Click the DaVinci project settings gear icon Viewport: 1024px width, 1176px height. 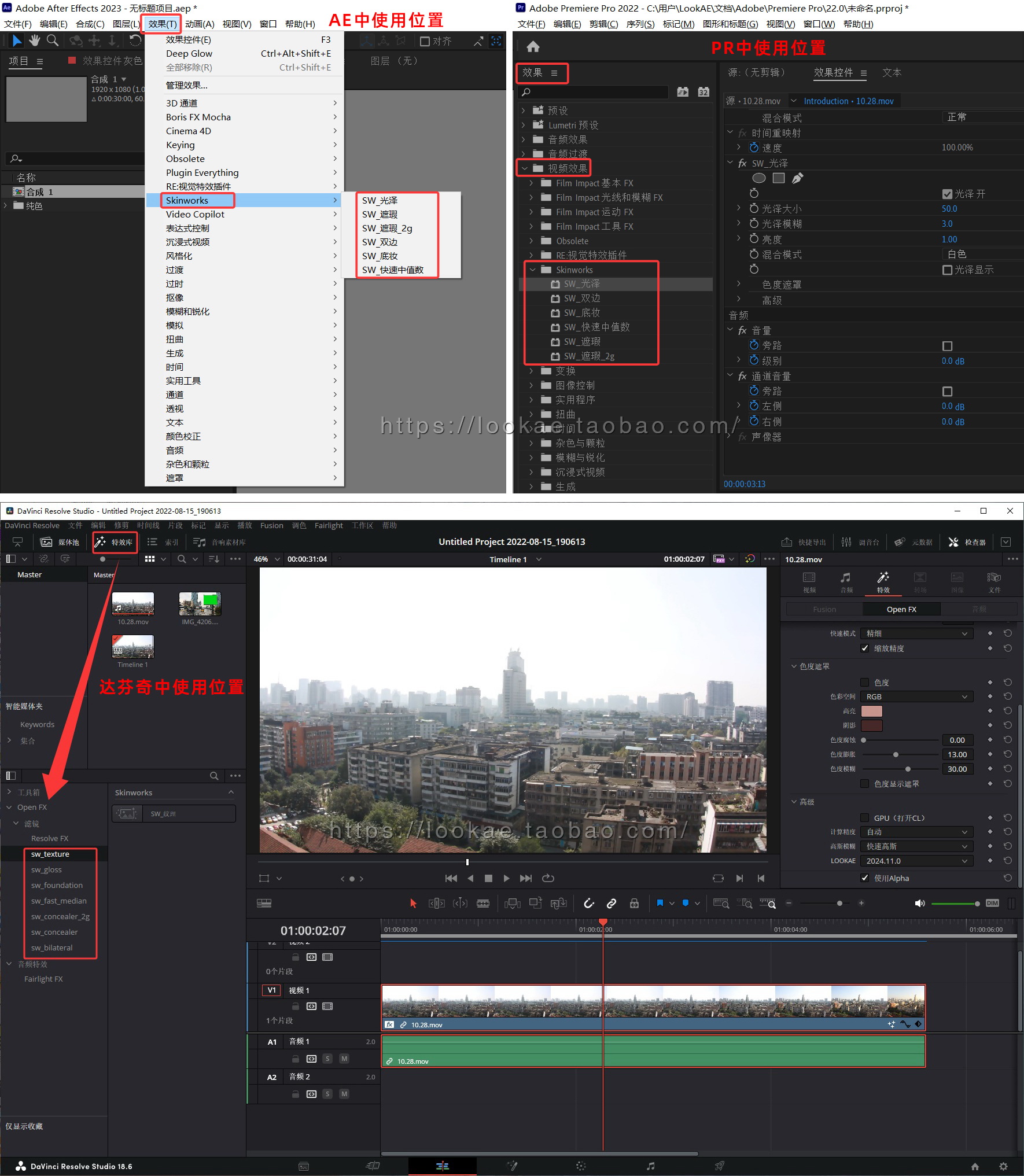point(1003,1166)
